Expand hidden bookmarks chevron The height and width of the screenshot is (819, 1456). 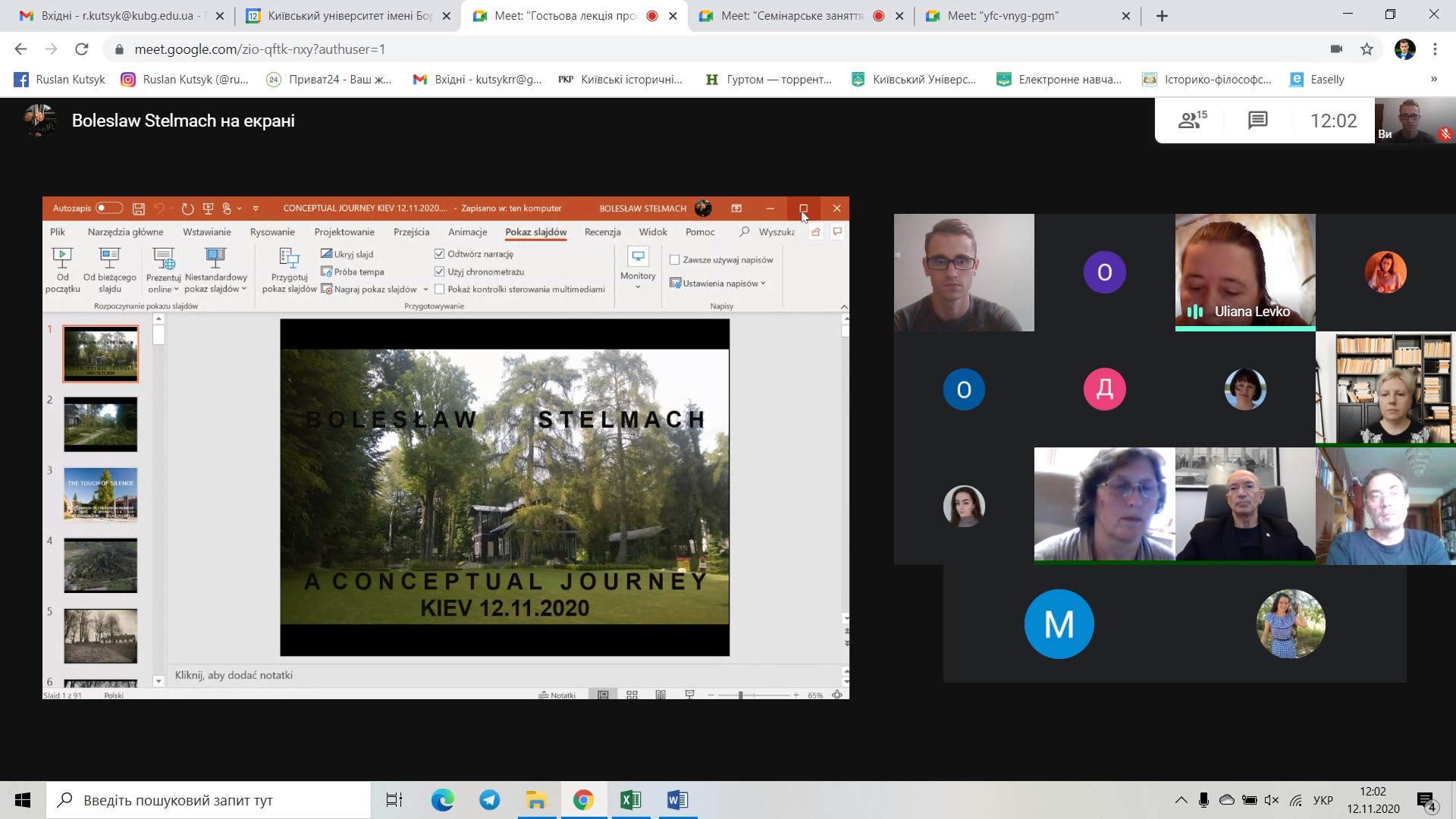point(1433,79)
